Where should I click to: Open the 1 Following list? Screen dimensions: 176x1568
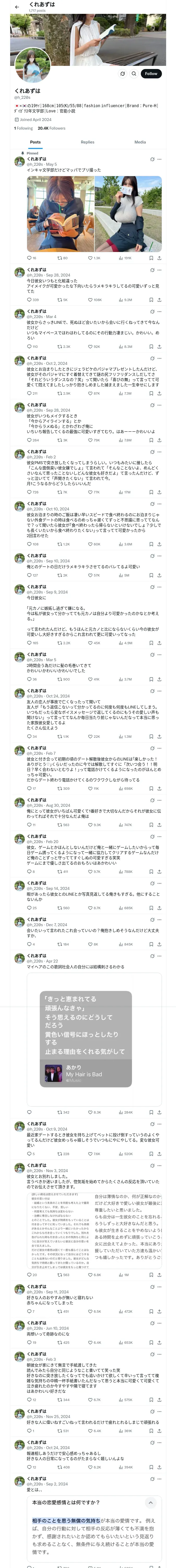(x=23, y=128)
